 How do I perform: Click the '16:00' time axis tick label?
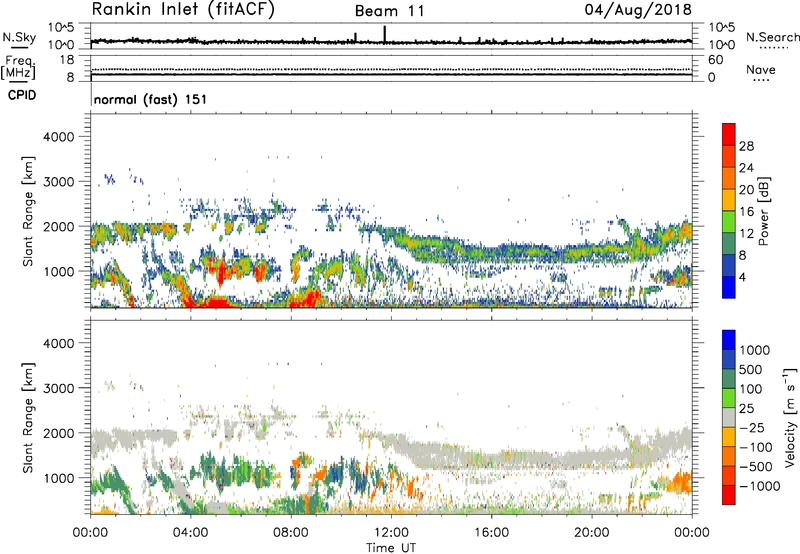(491, 532)
